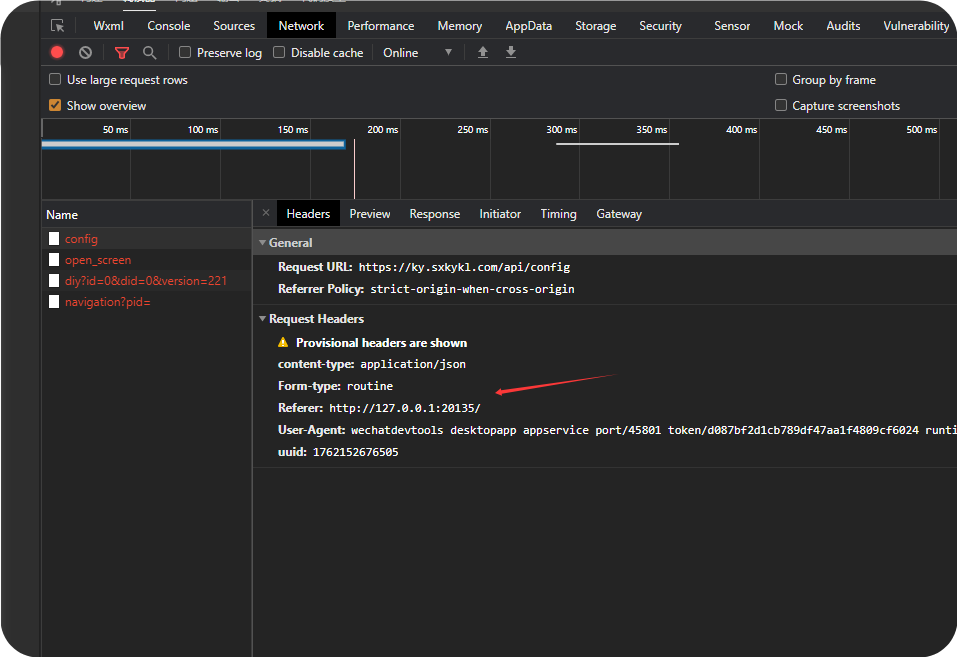Close the request details pane
This screenshot has width=957, height=657.
265,213
